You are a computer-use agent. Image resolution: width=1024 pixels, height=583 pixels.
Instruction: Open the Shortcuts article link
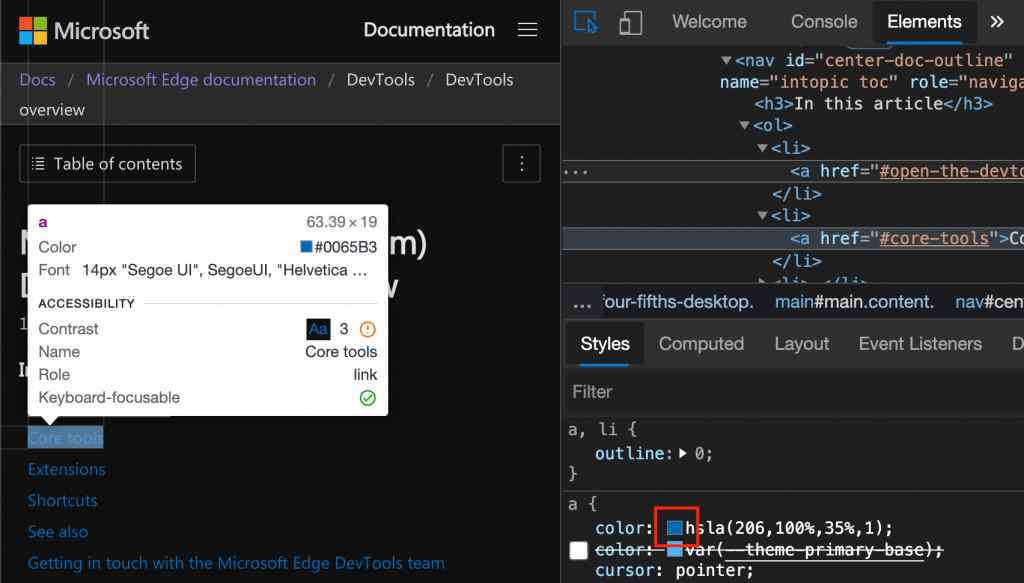click(62, 501)
